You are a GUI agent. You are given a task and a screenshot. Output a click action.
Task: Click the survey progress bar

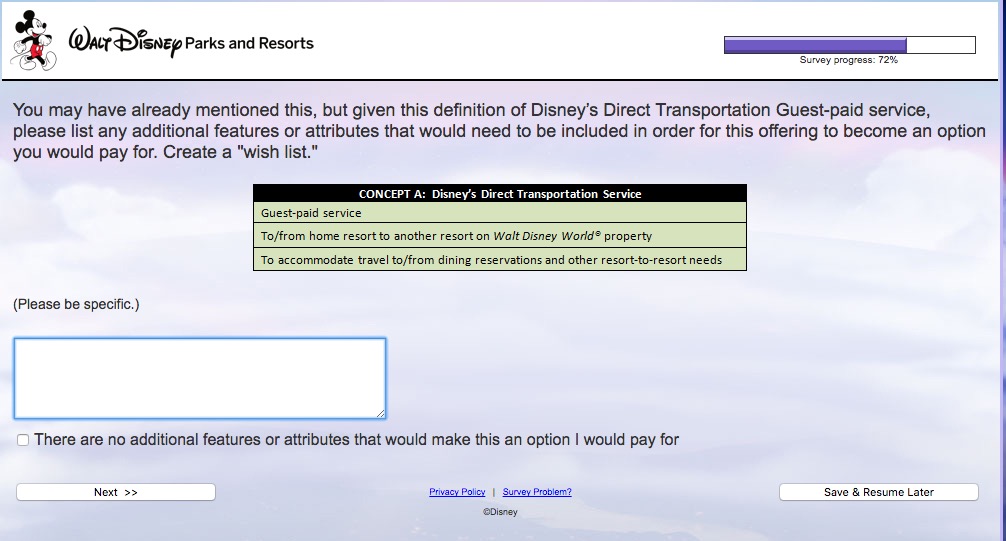tap(849, 45)
